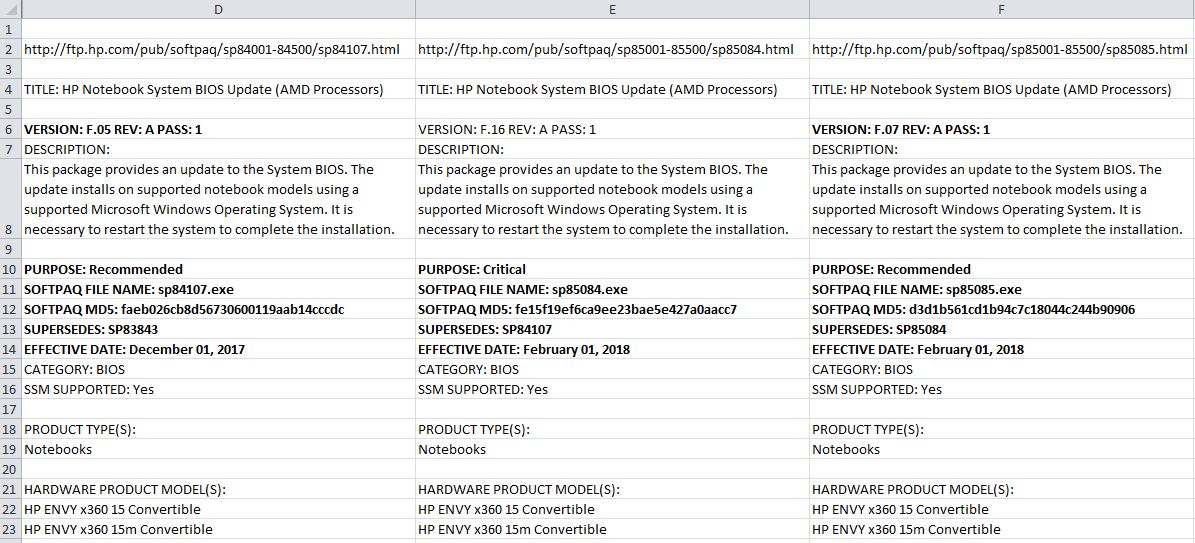Open the sp84107.html URL cell
Viewport: 1195px width, 543px height.
[x=212, y=49]
